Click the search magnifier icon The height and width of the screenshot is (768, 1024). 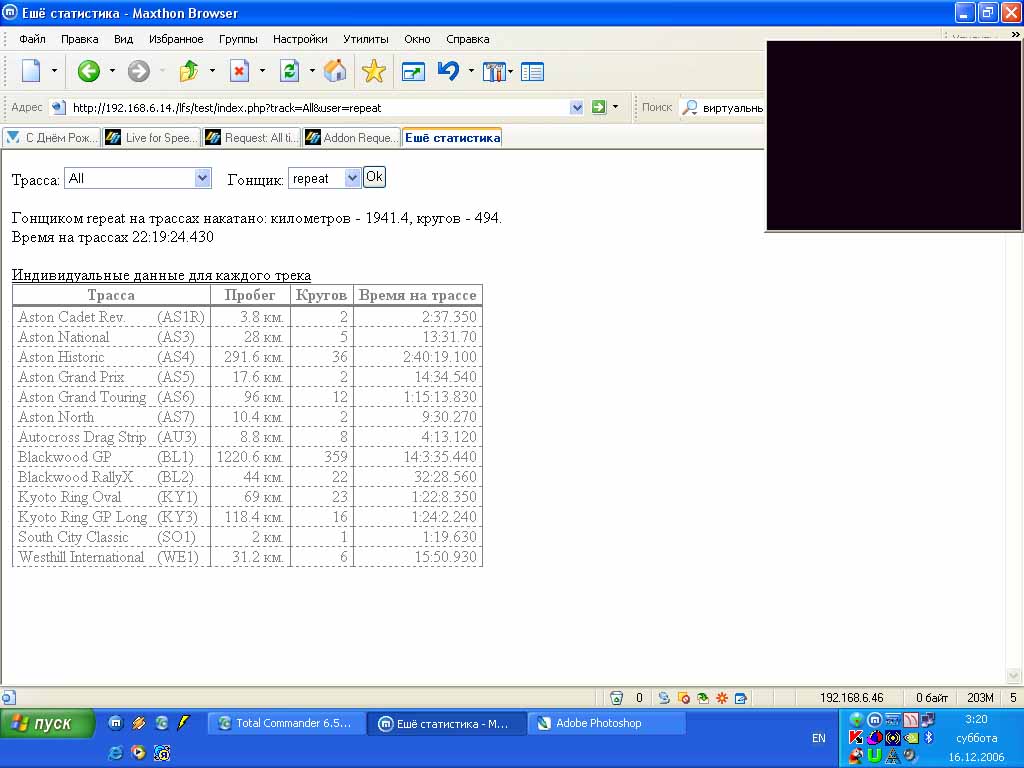click(x=690, y=107)
